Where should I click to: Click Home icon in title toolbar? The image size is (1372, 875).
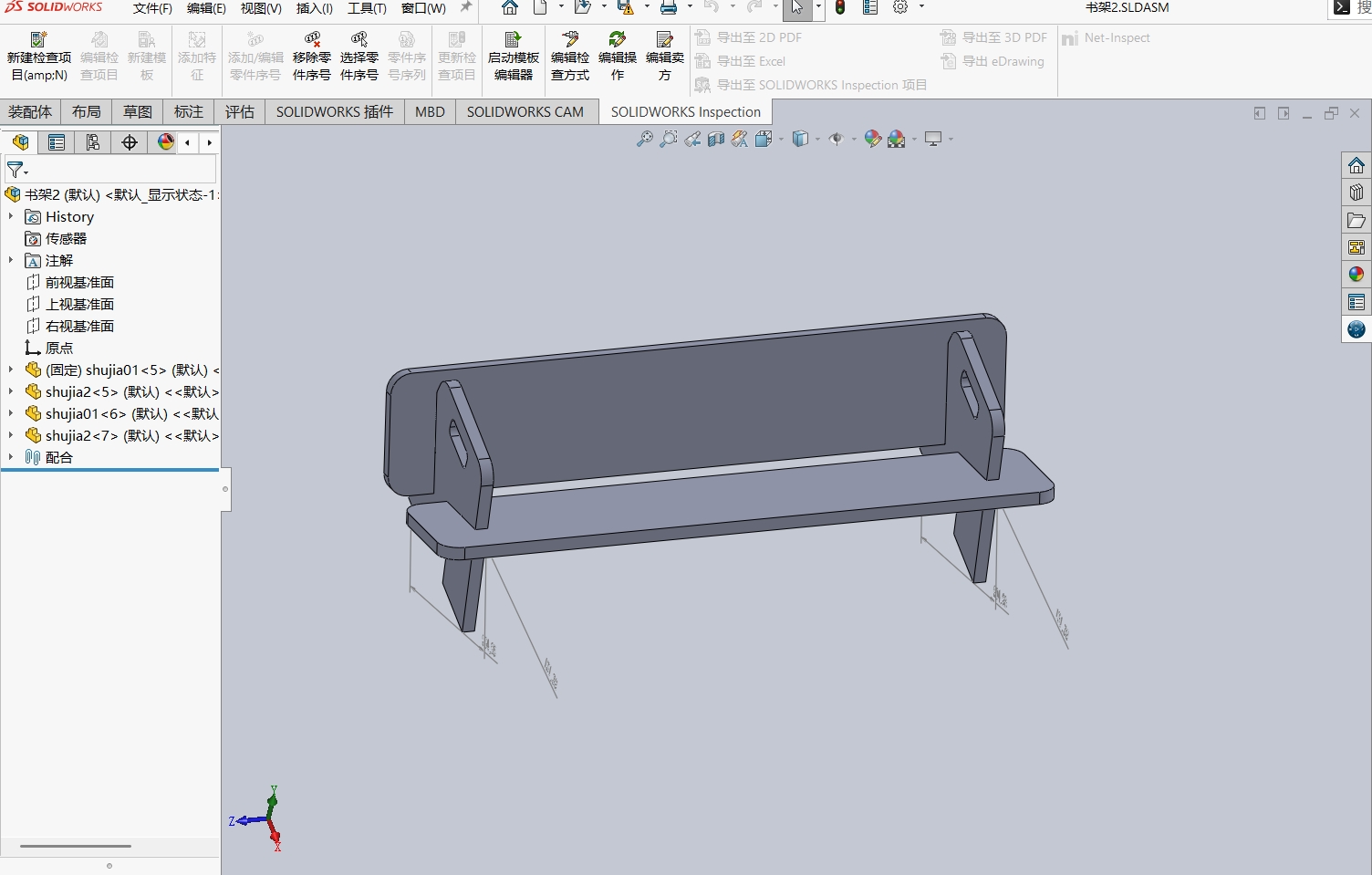coord(510,7)
